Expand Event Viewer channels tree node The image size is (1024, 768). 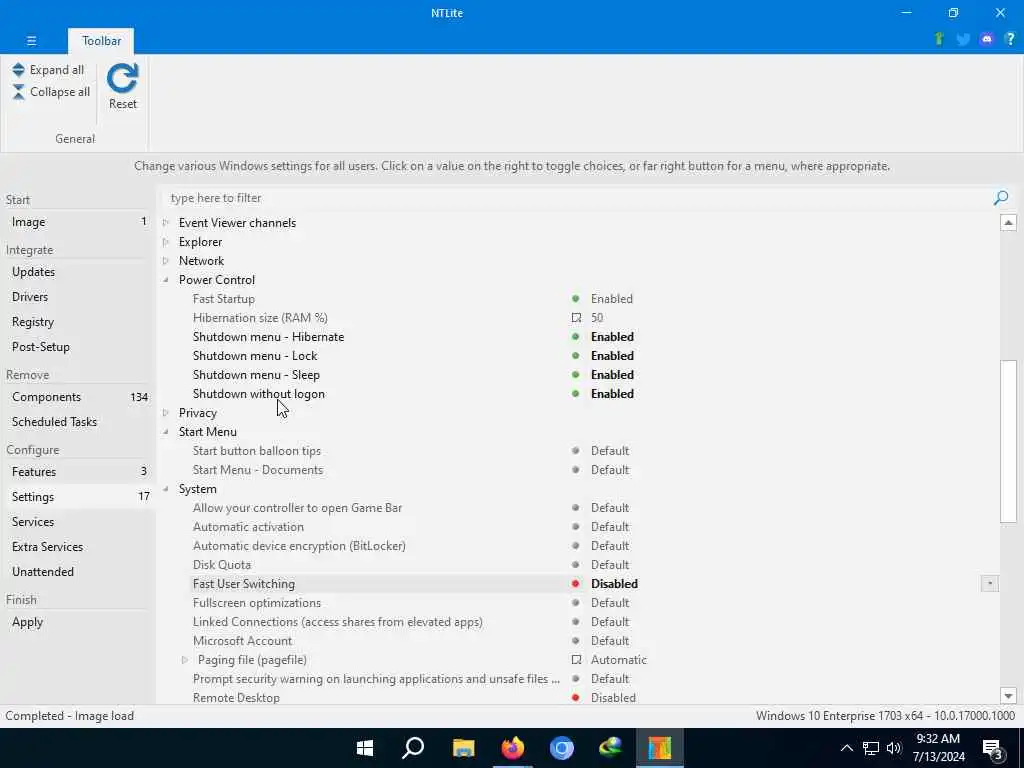click(166, 223)
